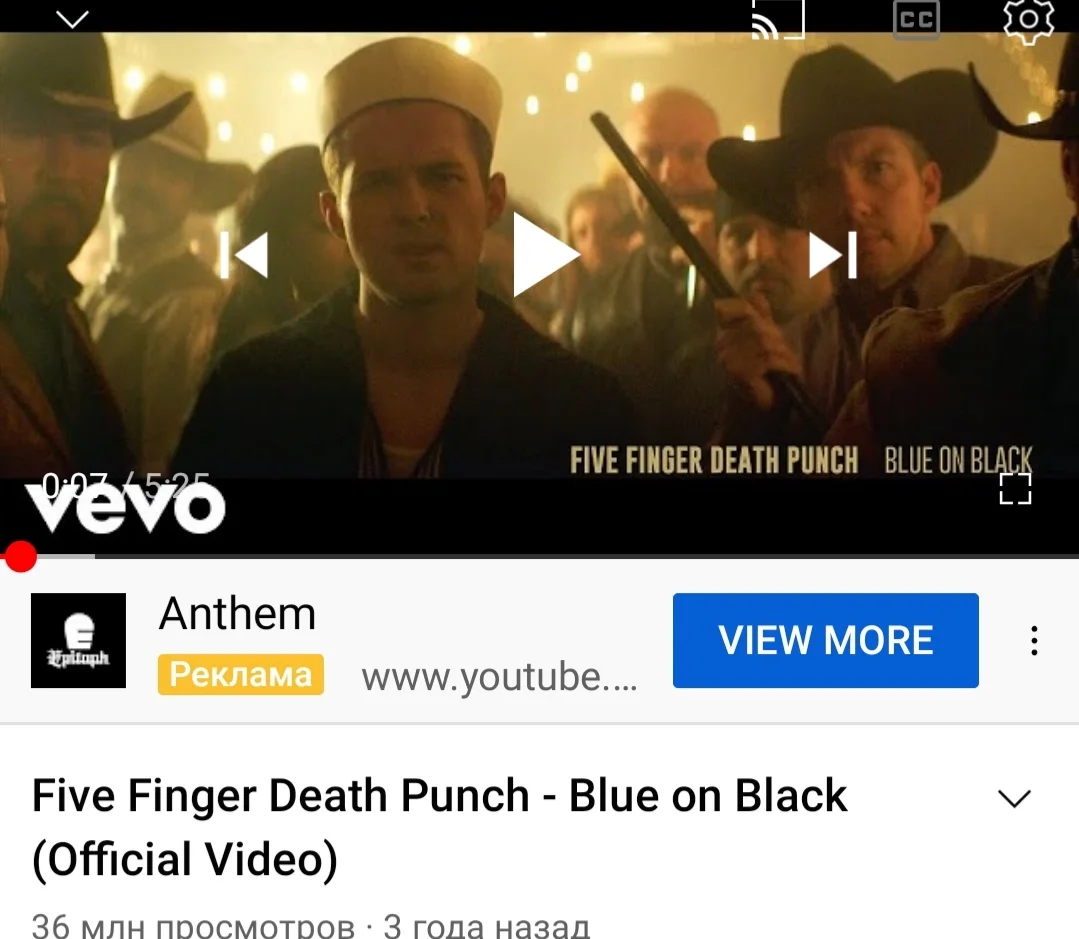Toggle closed captions (CC)

coord(916,19)
